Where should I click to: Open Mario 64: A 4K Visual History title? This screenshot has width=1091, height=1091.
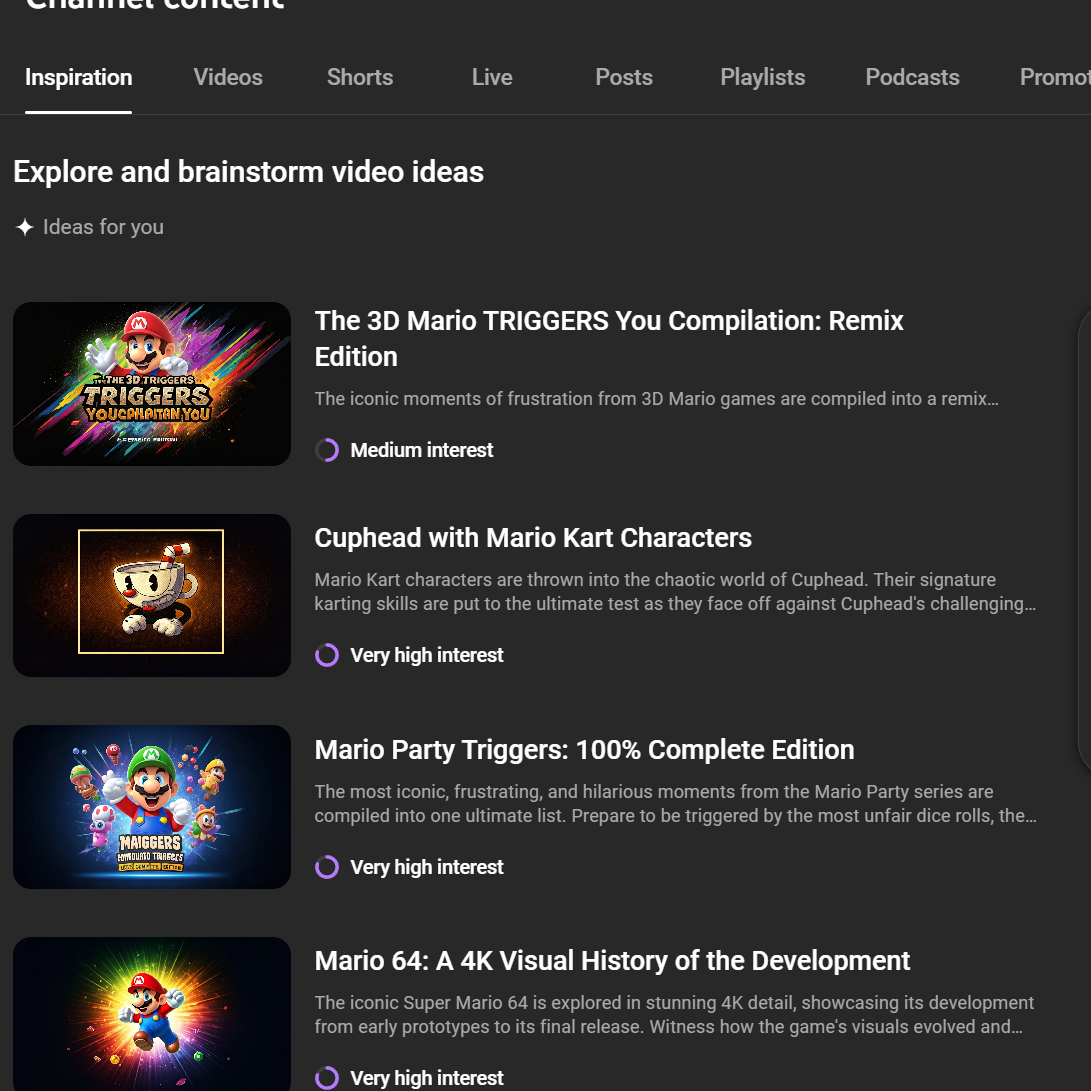pos(612,961)
